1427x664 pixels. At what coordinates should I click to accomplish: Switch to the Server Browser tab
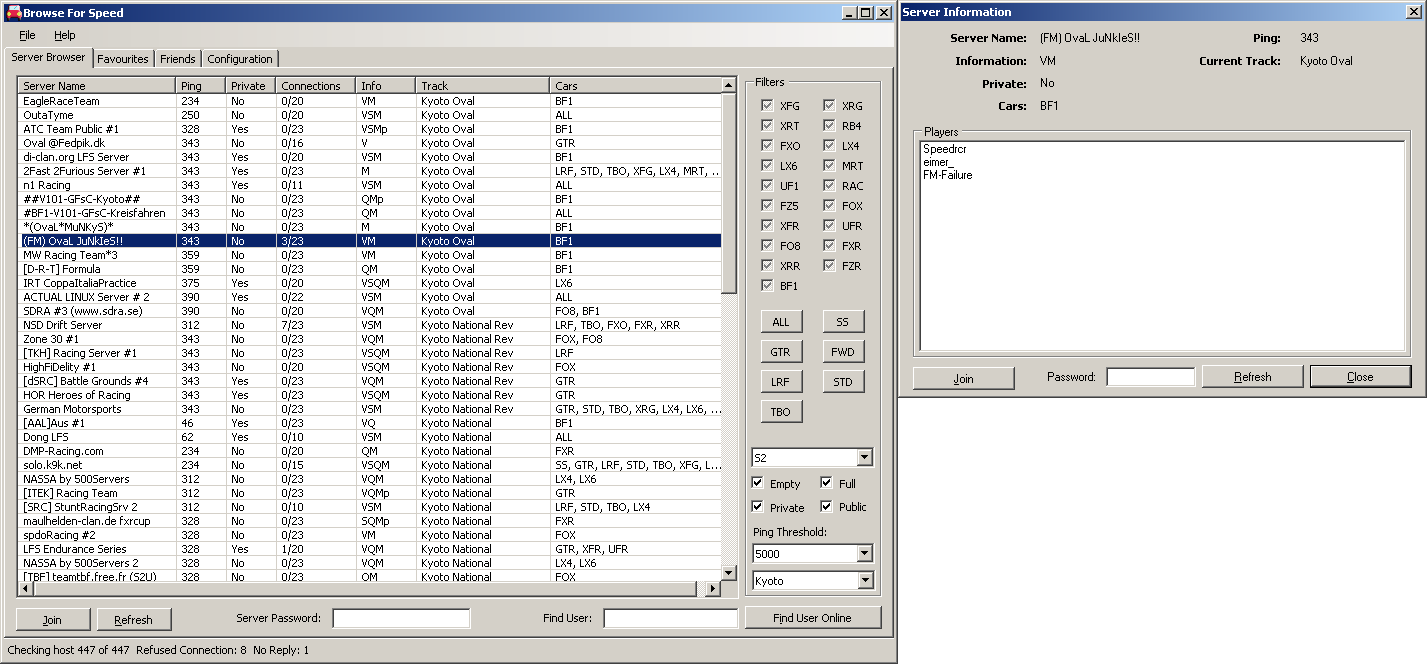48,57
